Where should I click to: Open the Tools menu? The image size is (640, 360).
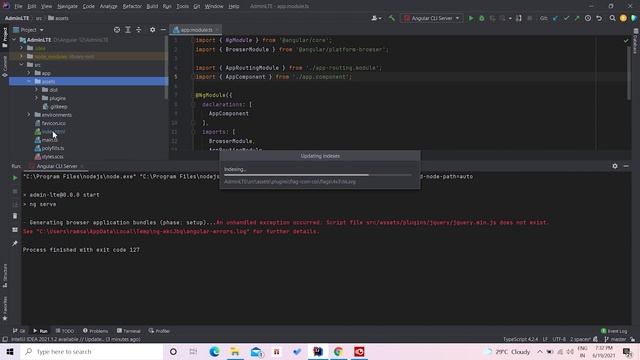[182, 6]
